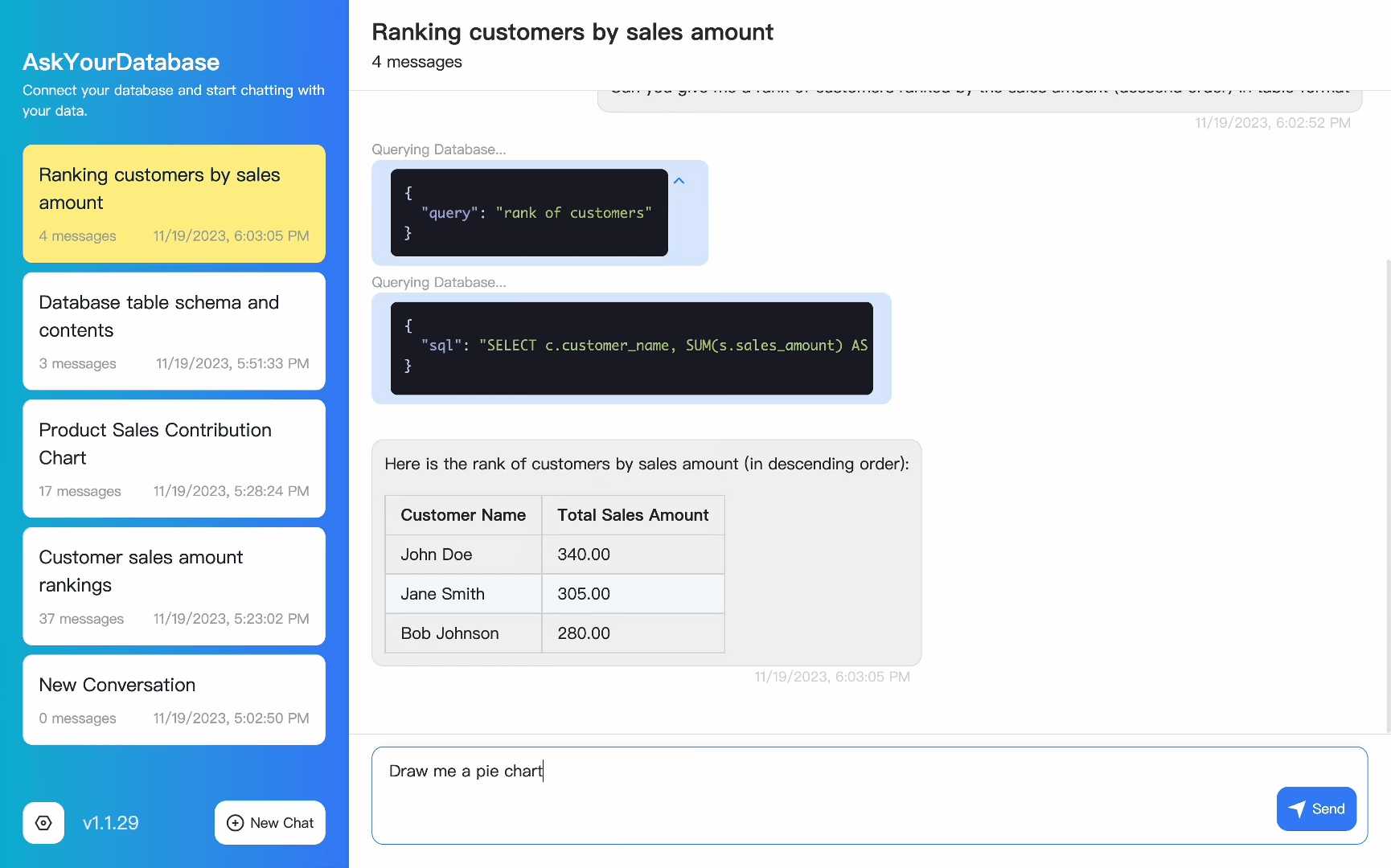The image size is (1391, 868).
Task: Click the message input with "Draw me a pie chart"
Action: pyautogui.click(x=868, y=795)
